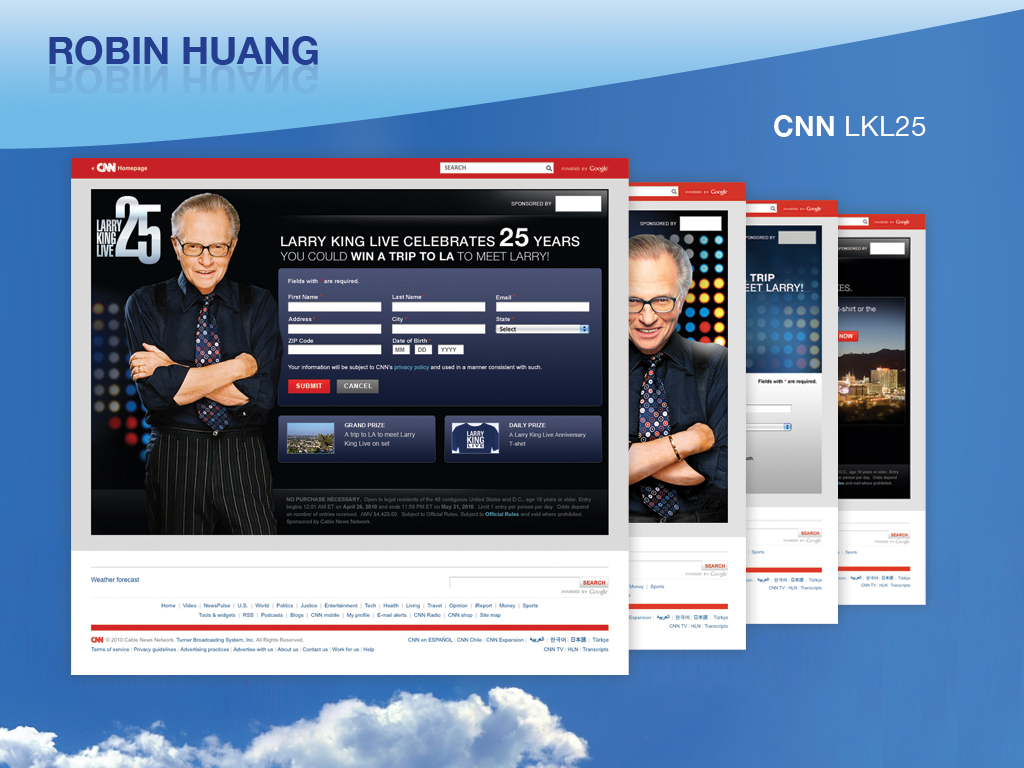Click the DD date of birth field

tap(423, 350)
